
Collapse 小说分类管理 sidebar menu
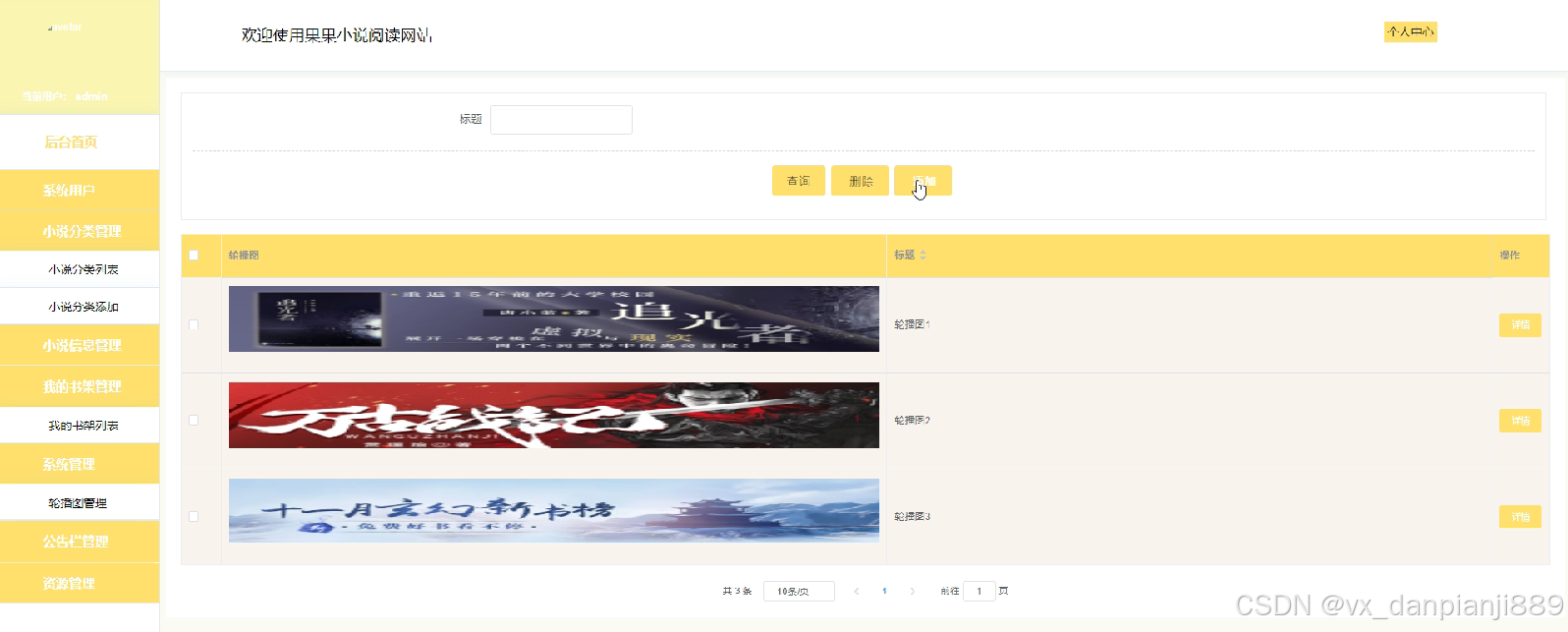click(x=80, y=231)
